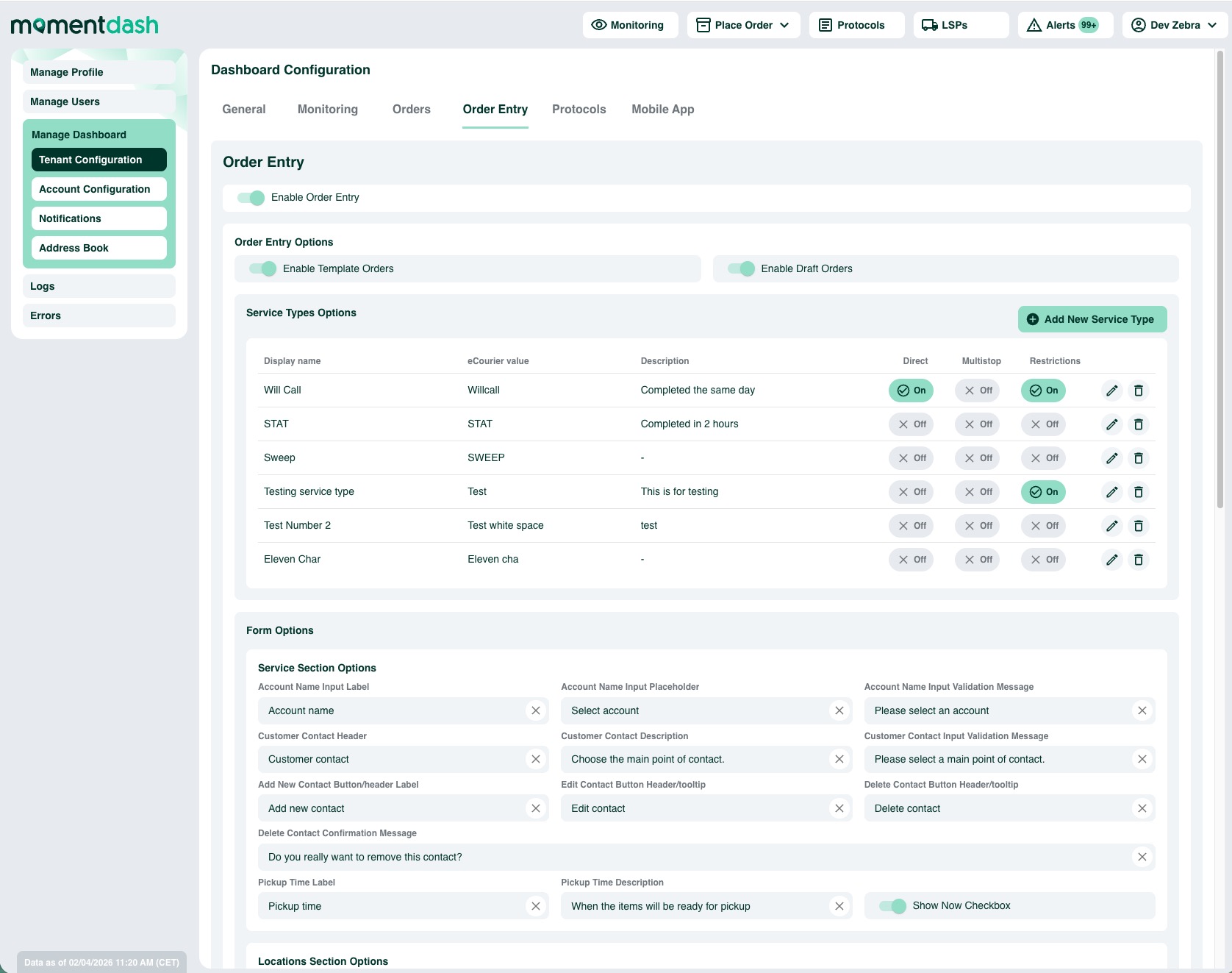Image resolution: width=1232 pixels, height=973 pixels.
Task: Clear the Account Name Input Label field
Action: point(535,710)
